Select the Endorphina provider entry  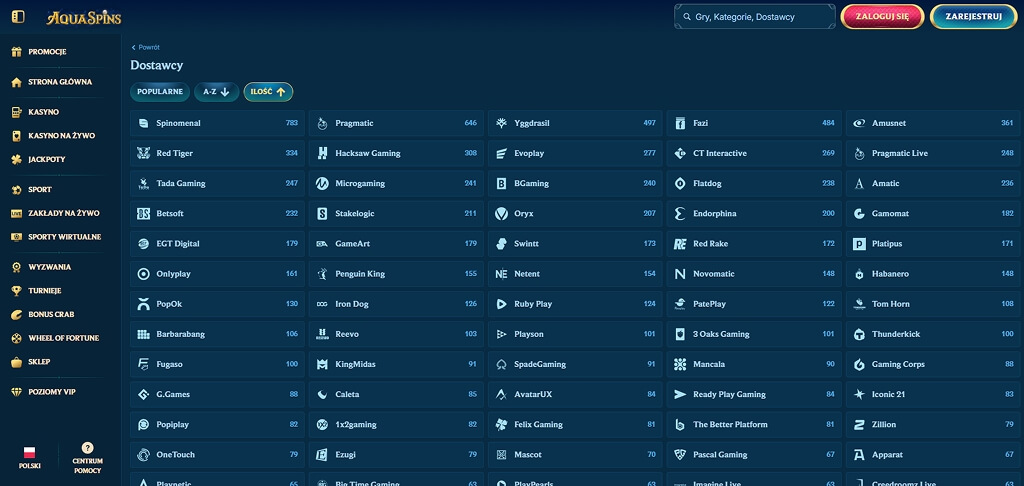pyautogui.click(x=754, y=214)
